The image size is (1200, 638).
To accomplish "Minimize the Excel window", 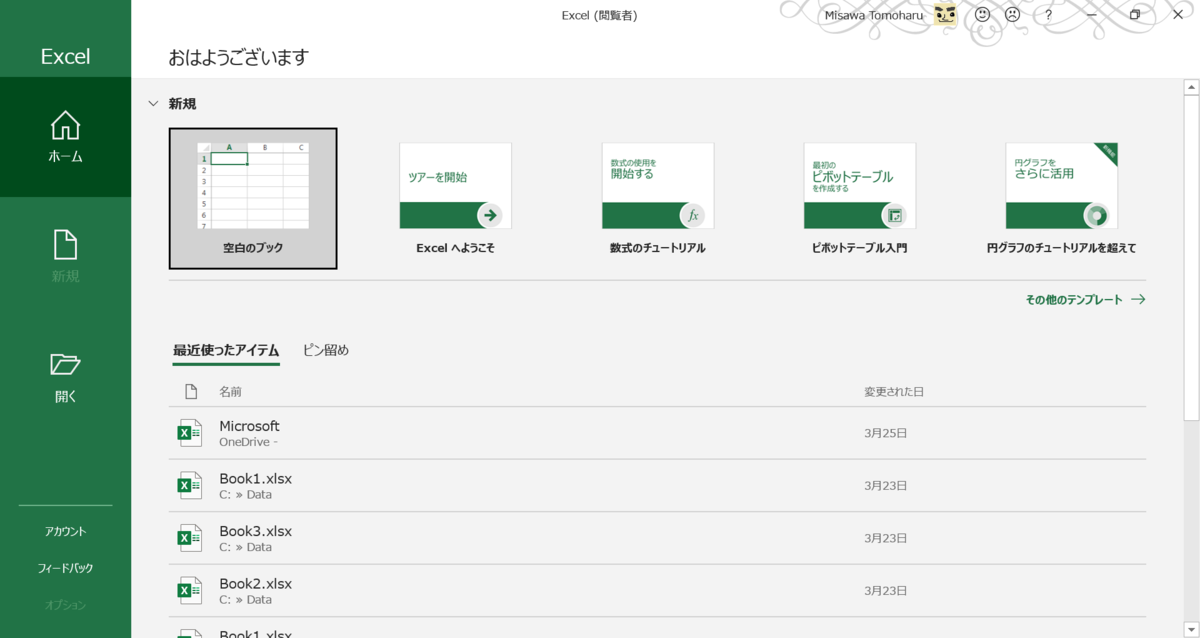I will (1092, 15).
